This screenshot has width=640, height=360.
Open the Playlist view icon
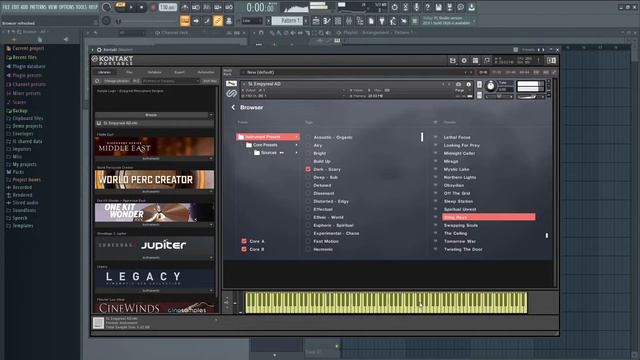316,21
